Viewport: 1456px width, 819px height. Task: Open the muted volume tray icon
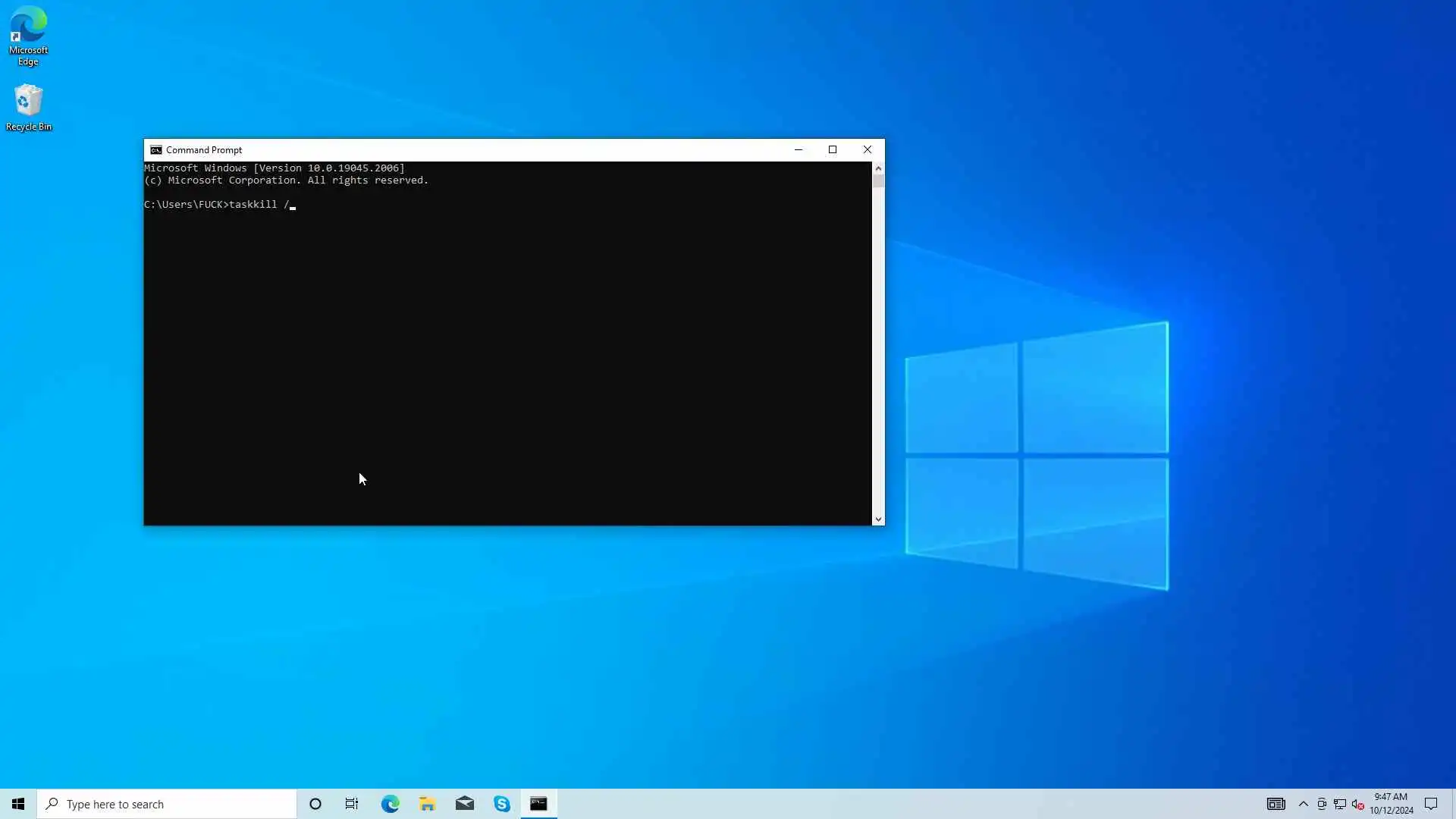(x=1358, y=804)
